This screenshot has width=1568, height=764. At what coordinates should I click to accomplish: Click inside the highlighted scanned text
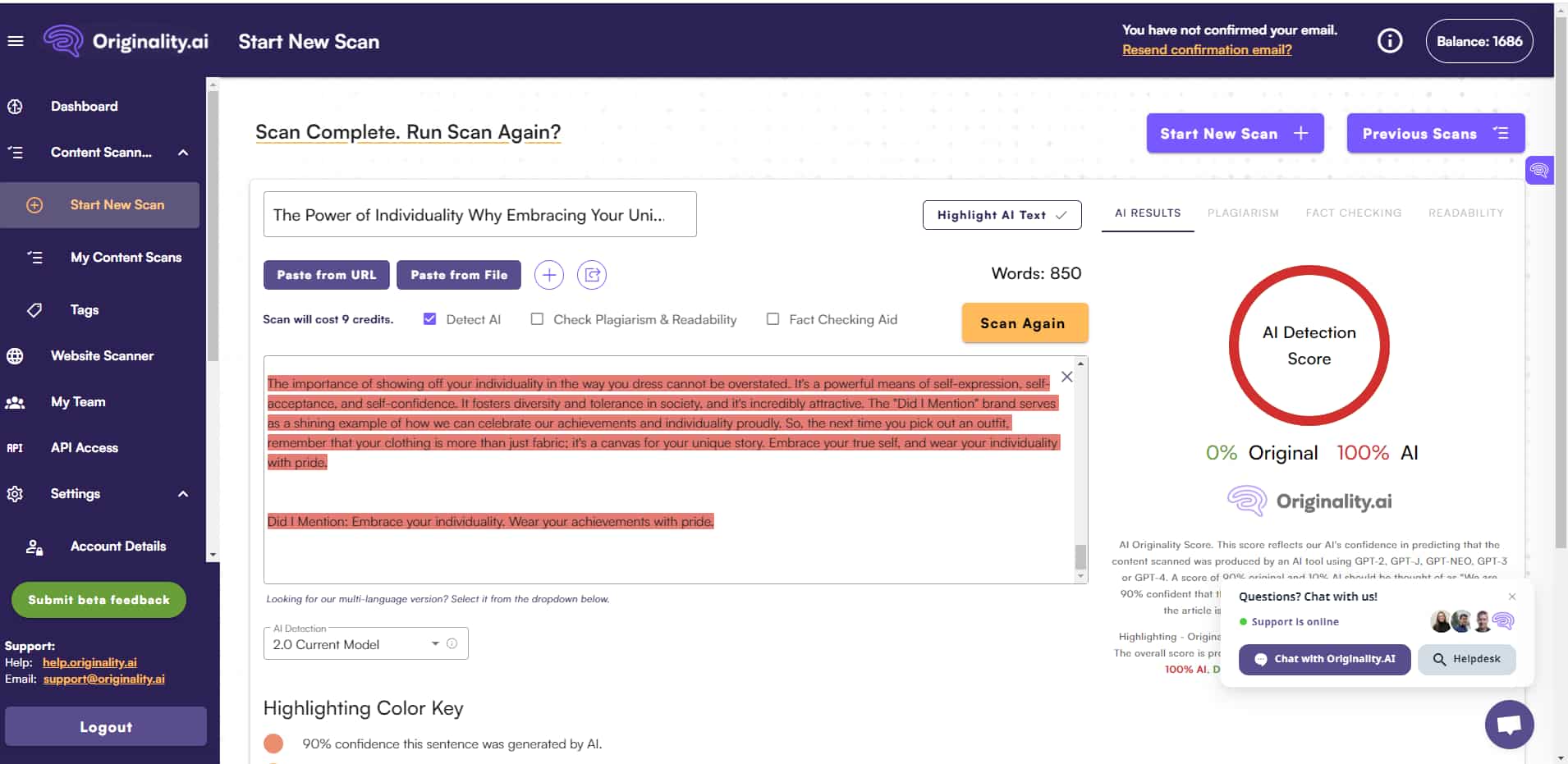click(663, 423)
